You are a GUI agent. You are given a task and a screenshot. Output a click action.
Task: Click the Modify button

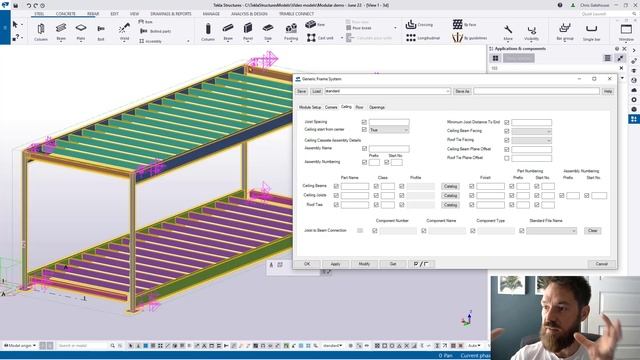(364, 264)
